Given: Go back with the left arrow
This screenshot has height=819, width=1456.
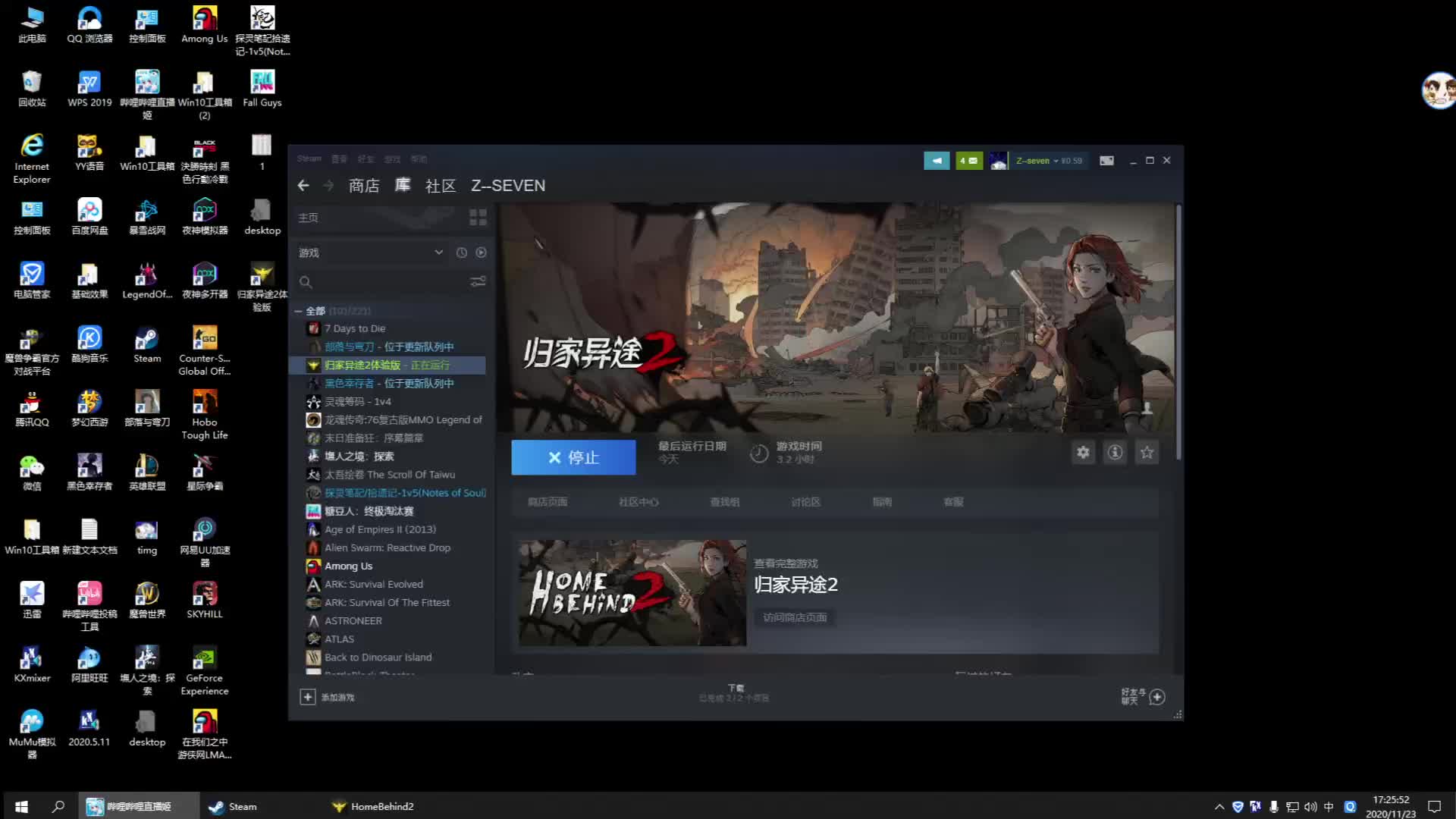Looking at the screenshot, I should click(x=303, y=185).
